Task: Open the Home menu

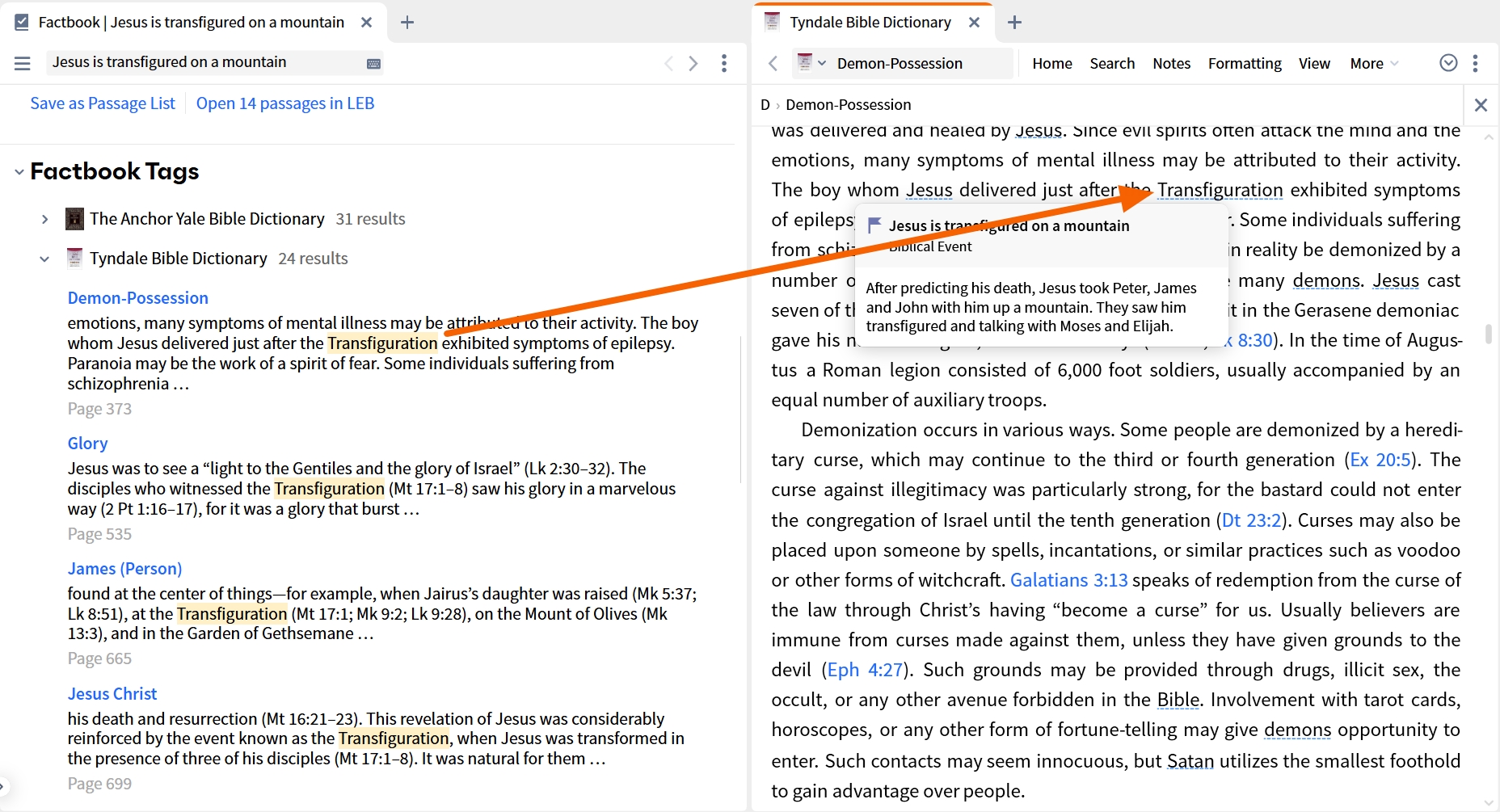Action: [x=1052, y=63]
